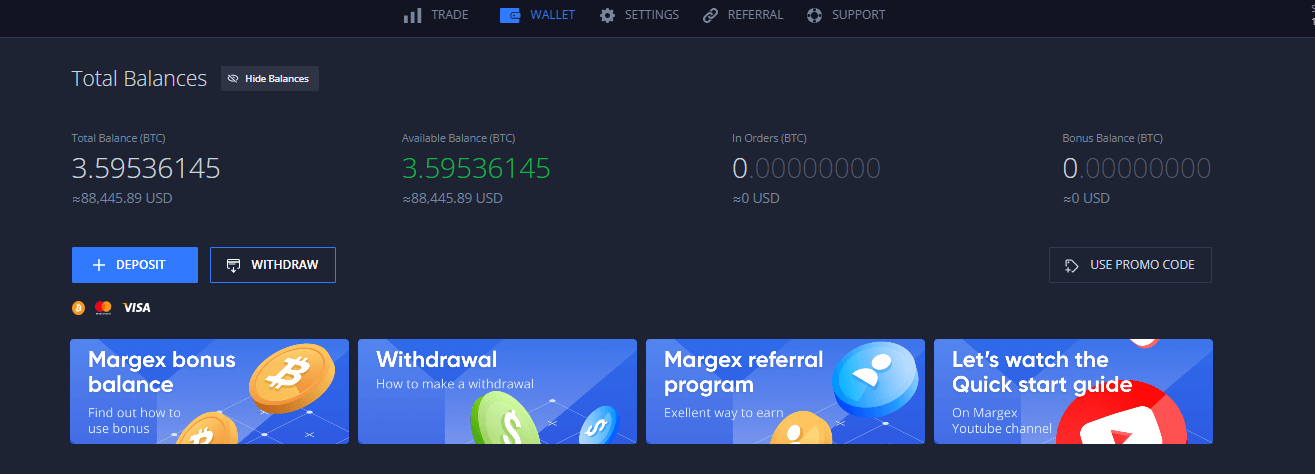Click the Referral chain-link icon
Screen dimensions: 1315x474
(x=710, y=16)
